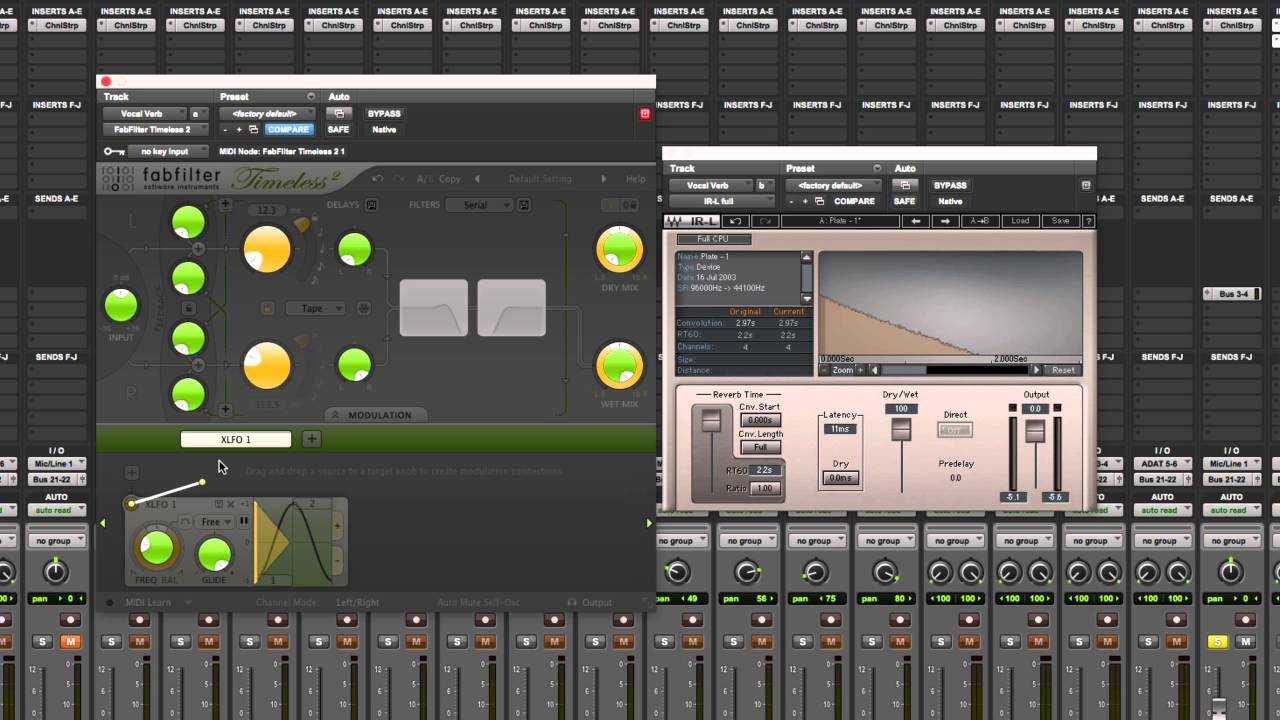Click the IR-L Ratio 1.00 value field
The width and height of the screenshot is (1280, 720).
tap(765, 488)
